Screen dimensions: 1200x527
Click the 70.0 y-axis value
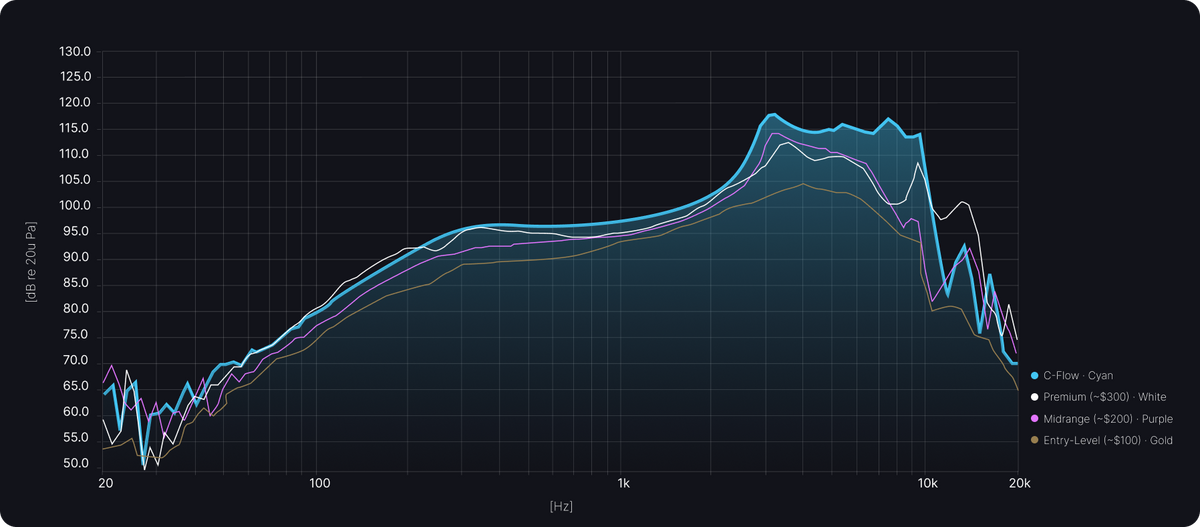[78, 361]
